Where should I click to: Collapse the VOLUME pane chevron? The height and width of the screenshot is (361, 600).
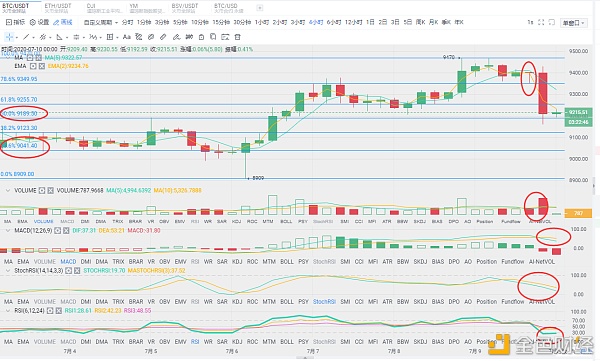[7, 190]
